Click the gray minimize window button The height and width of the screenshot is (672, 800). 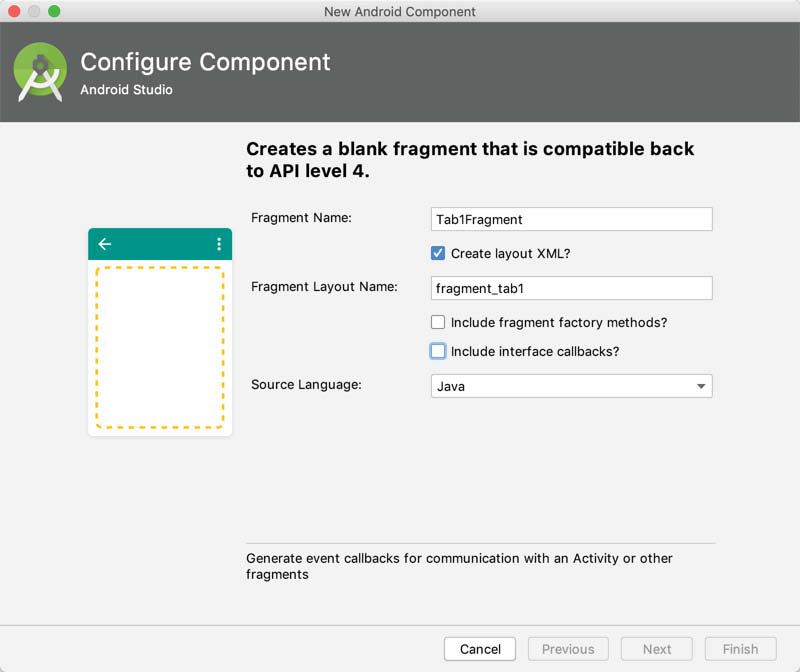pyautogui.click(x=34, y=11)
